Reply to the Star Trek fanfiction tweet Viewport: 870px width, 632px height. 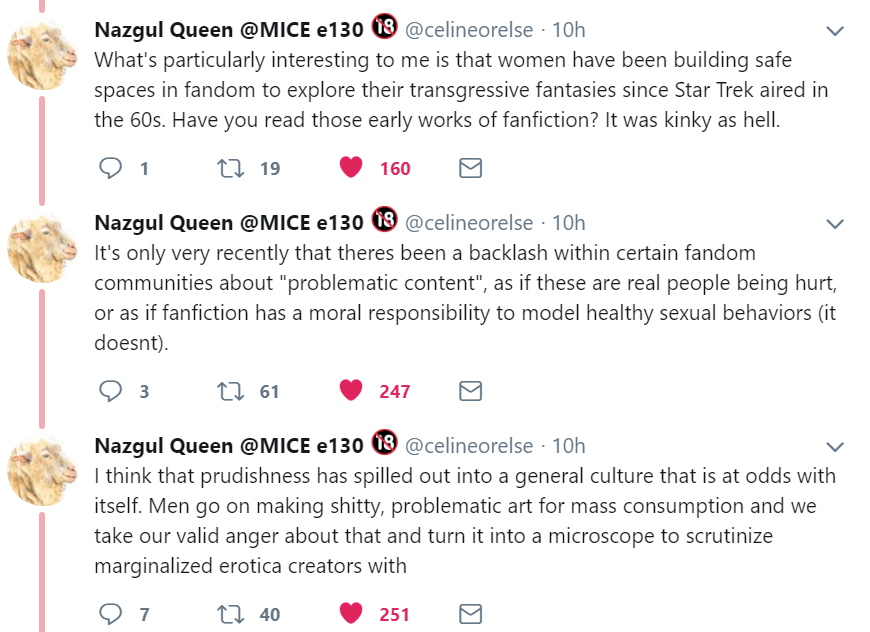click(x=111, y=168)
